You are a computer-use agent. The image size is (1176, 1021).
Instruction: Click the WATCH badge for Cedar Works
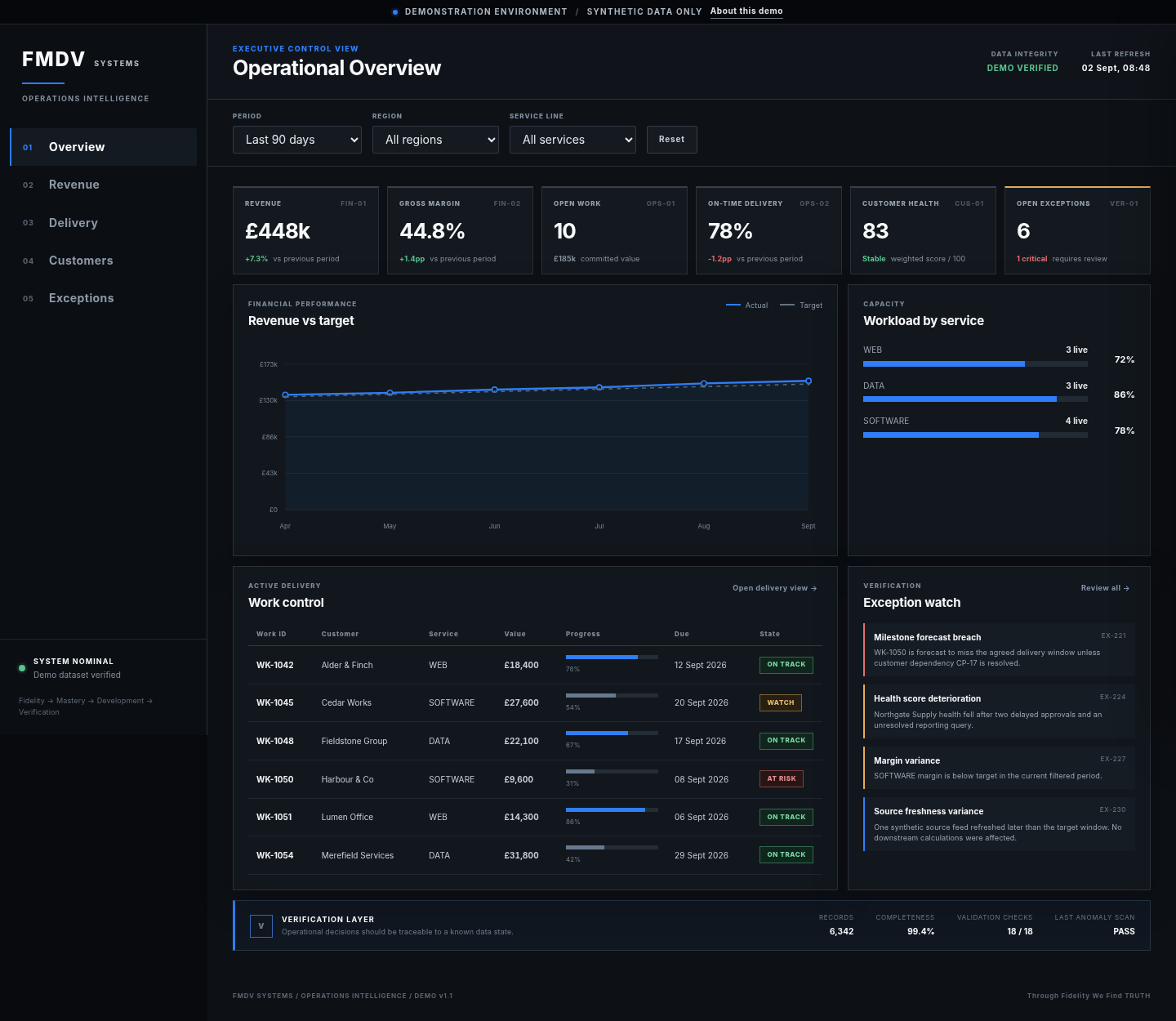click(781, 702)
